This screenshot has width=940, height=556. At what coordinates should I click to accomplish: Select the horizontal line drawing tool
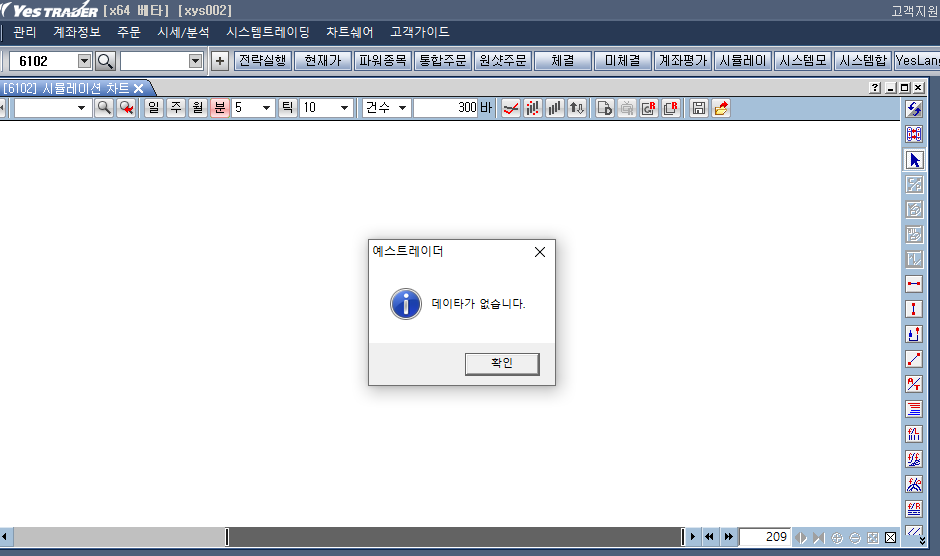click(914, 285)
